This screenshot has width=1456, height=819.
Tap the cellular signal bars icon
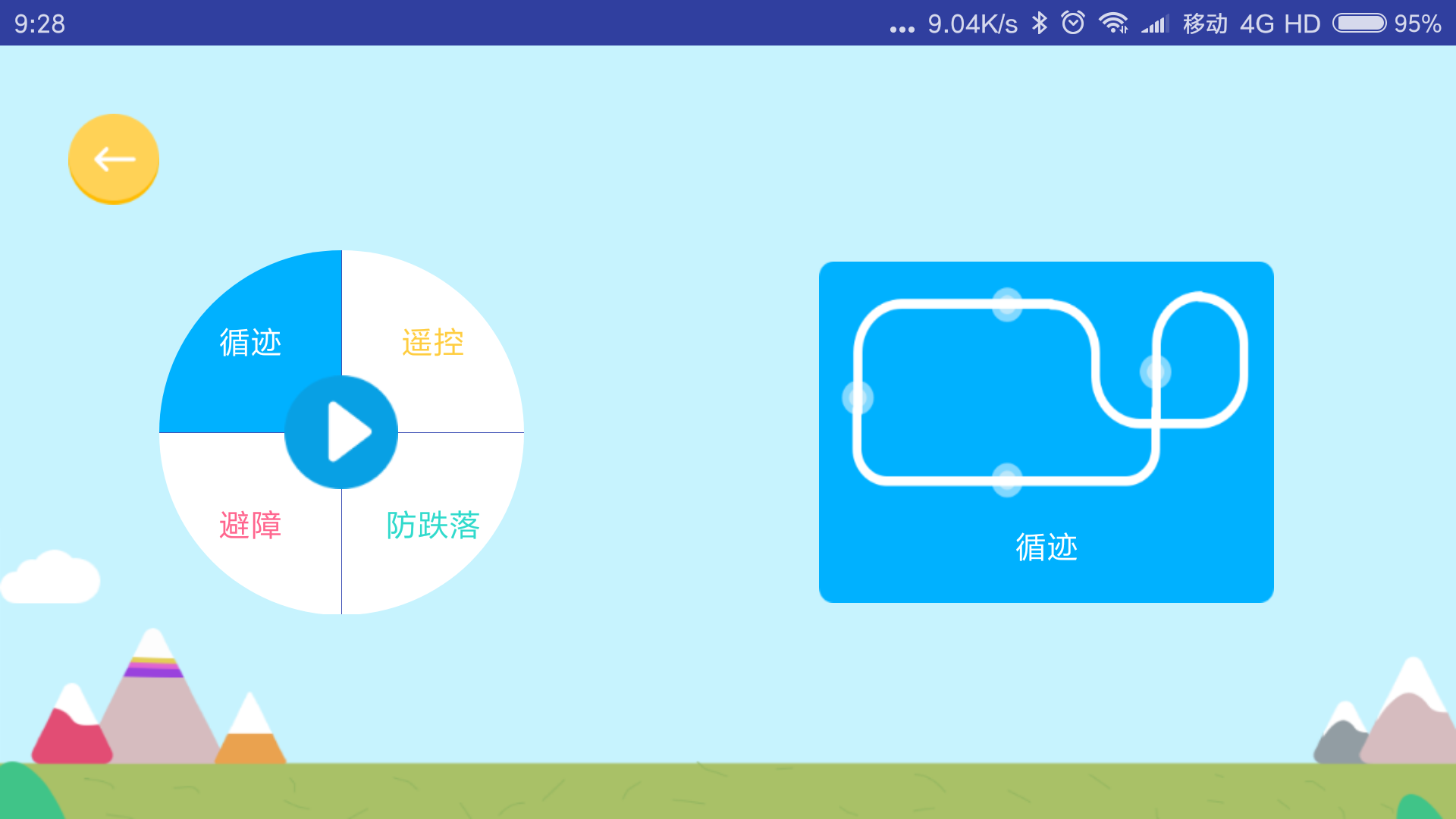(1155, 24)
